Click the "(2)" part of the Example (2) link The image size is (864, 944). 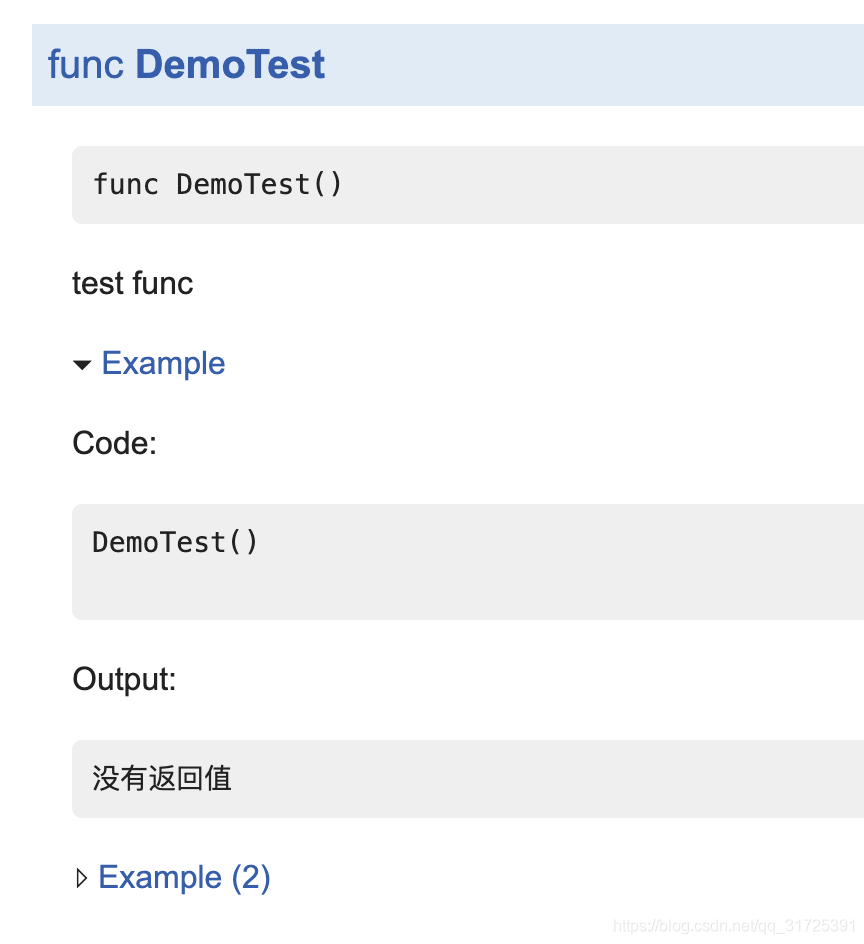tap(251, 877)
